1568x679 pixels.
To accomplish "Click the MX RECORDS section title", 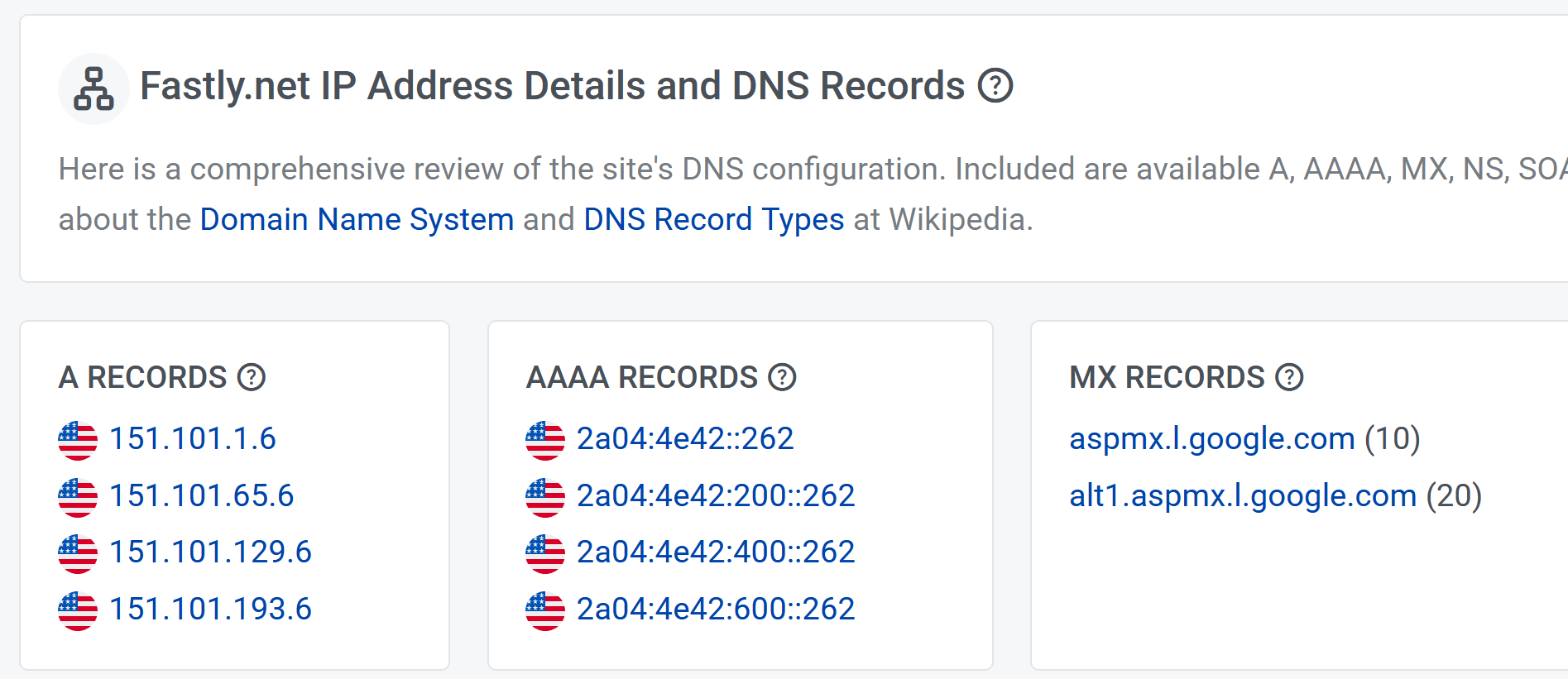I will tap(1167, 377).
